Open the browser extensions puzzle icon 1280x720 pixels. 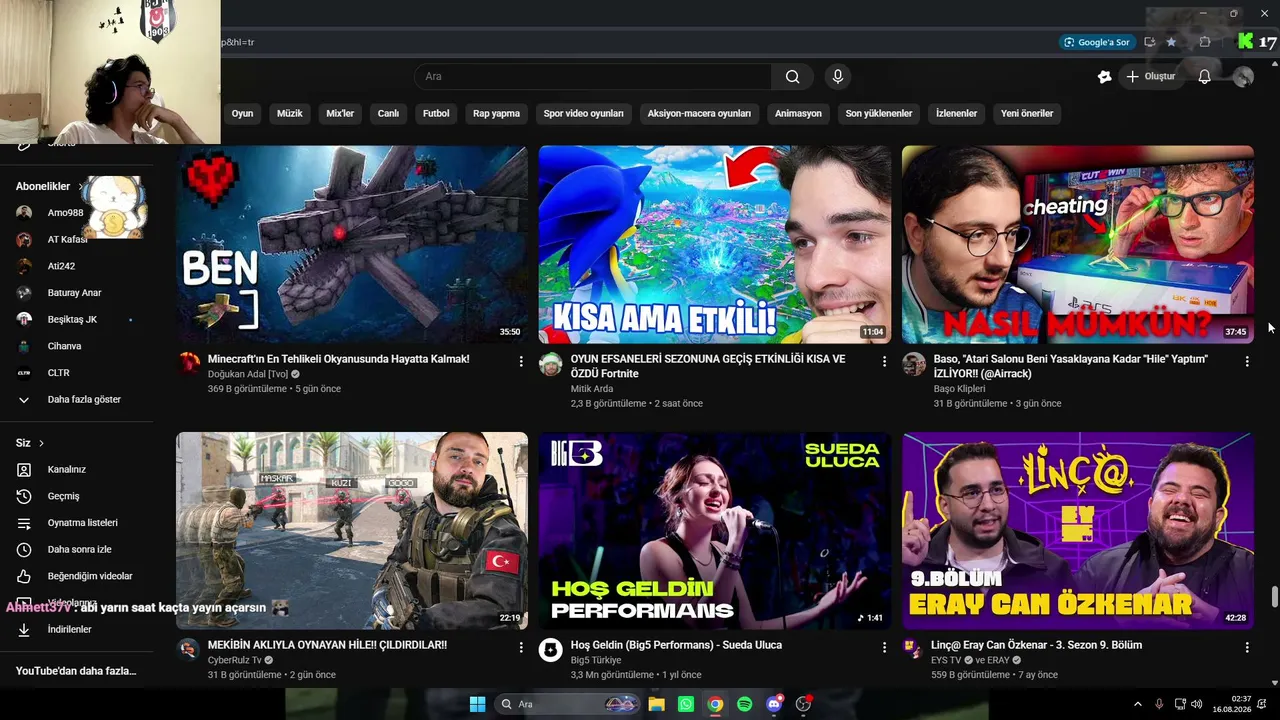(x=1205, y=42)
